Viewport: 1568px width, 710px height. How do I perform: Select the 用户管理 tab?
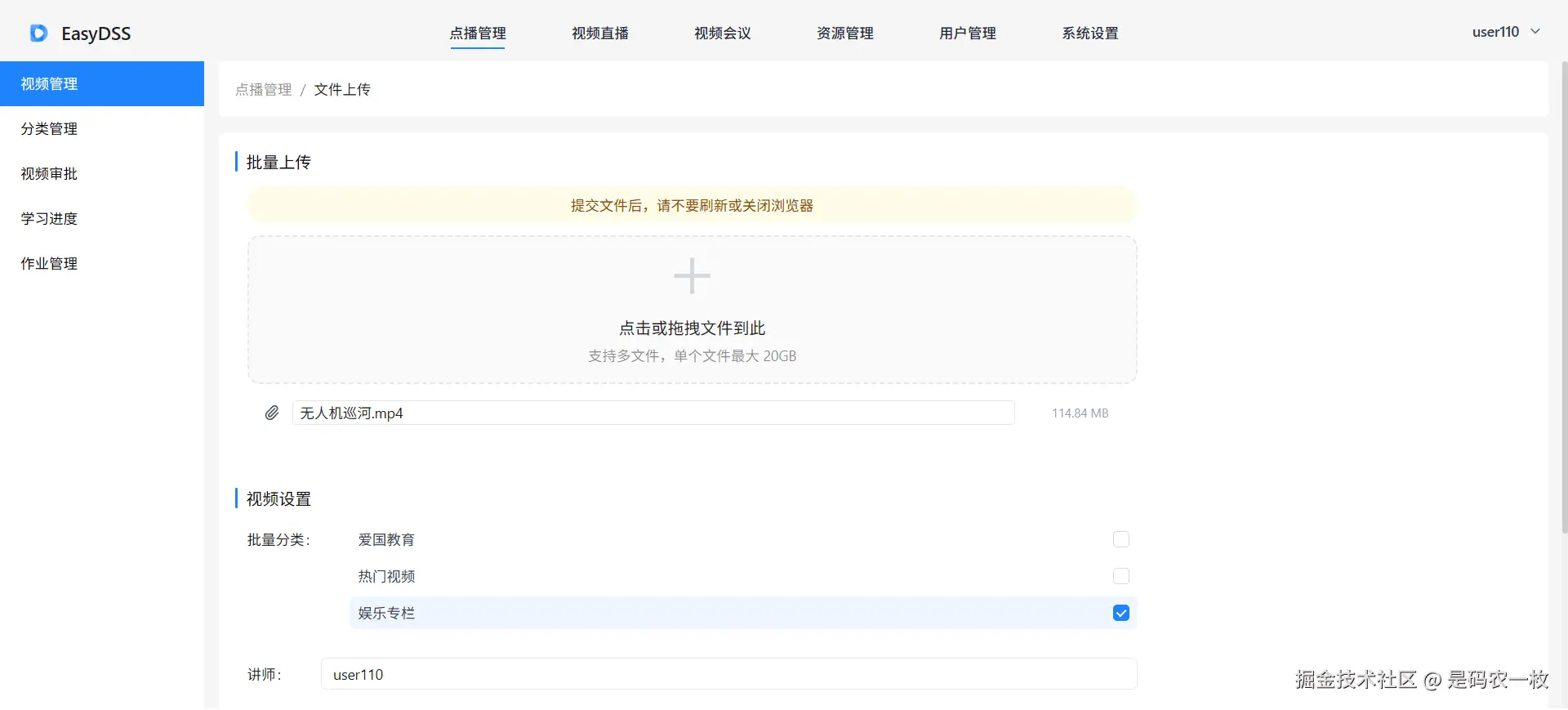point(968,33)
